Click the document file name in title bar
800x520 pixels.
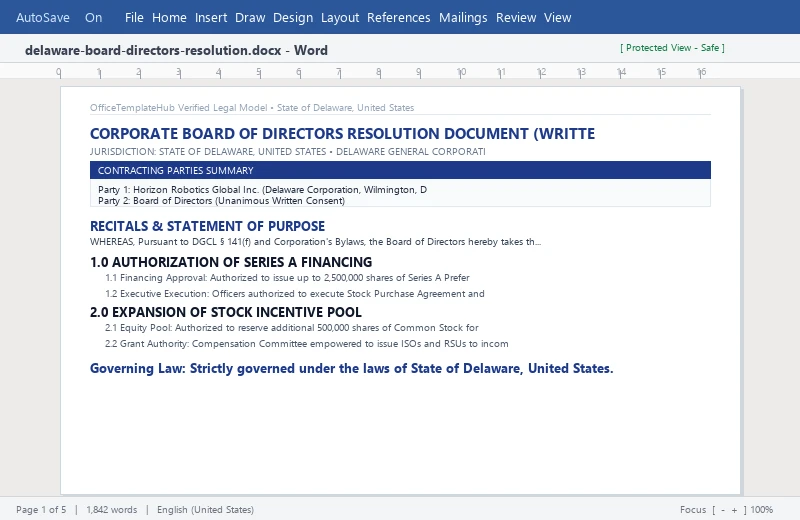click(176, 50)
